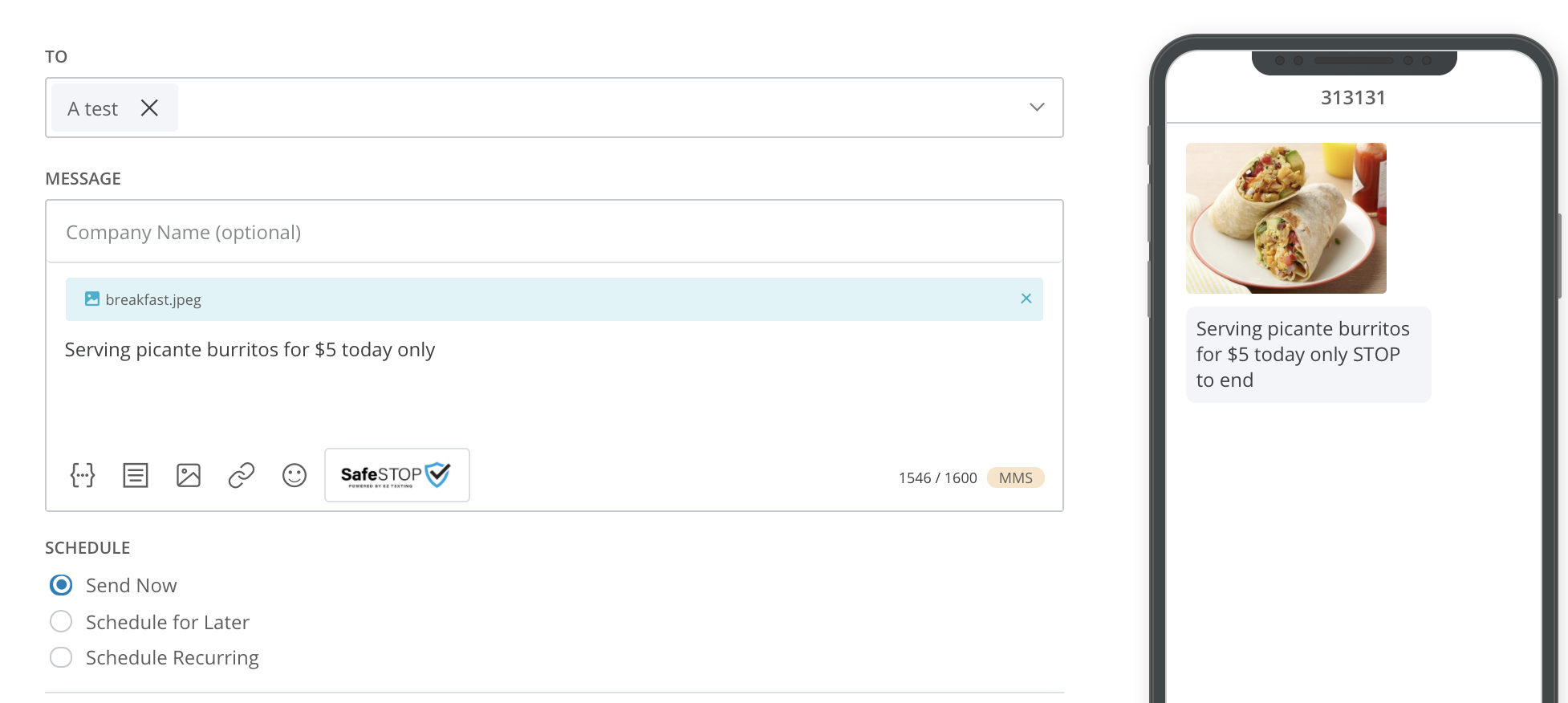Insert a link with chain icon
This screenshot has width=1568, height=703.
coord(242,475)
